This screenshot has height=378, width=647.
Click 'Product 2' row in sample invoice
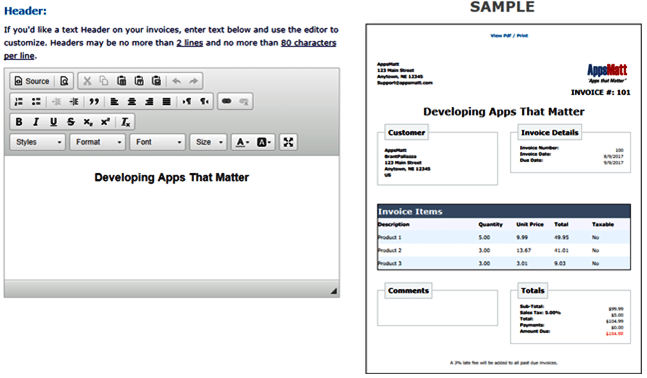[504, 250]
